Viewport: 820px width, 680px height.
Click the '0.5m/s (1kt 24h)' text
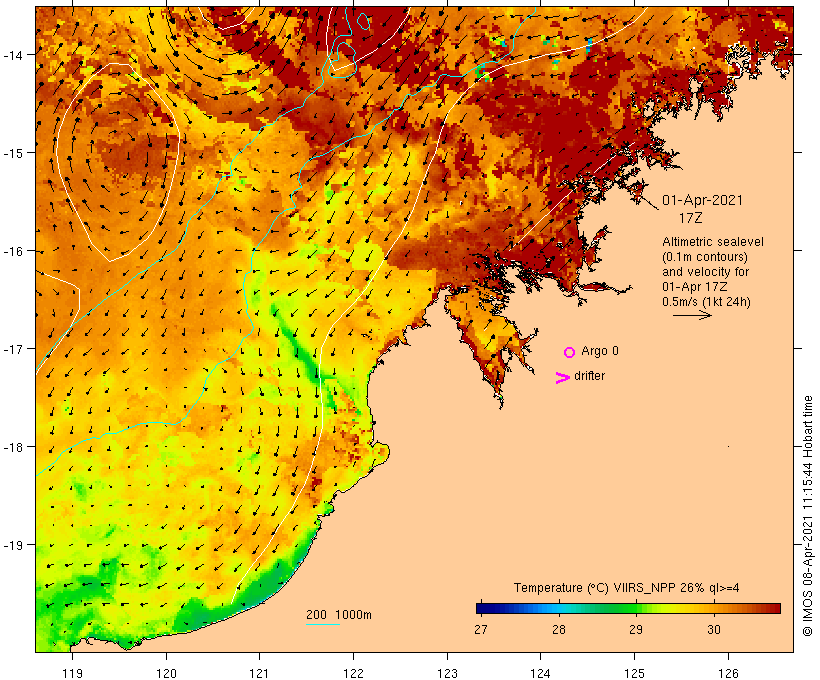[x=707, y=302]
